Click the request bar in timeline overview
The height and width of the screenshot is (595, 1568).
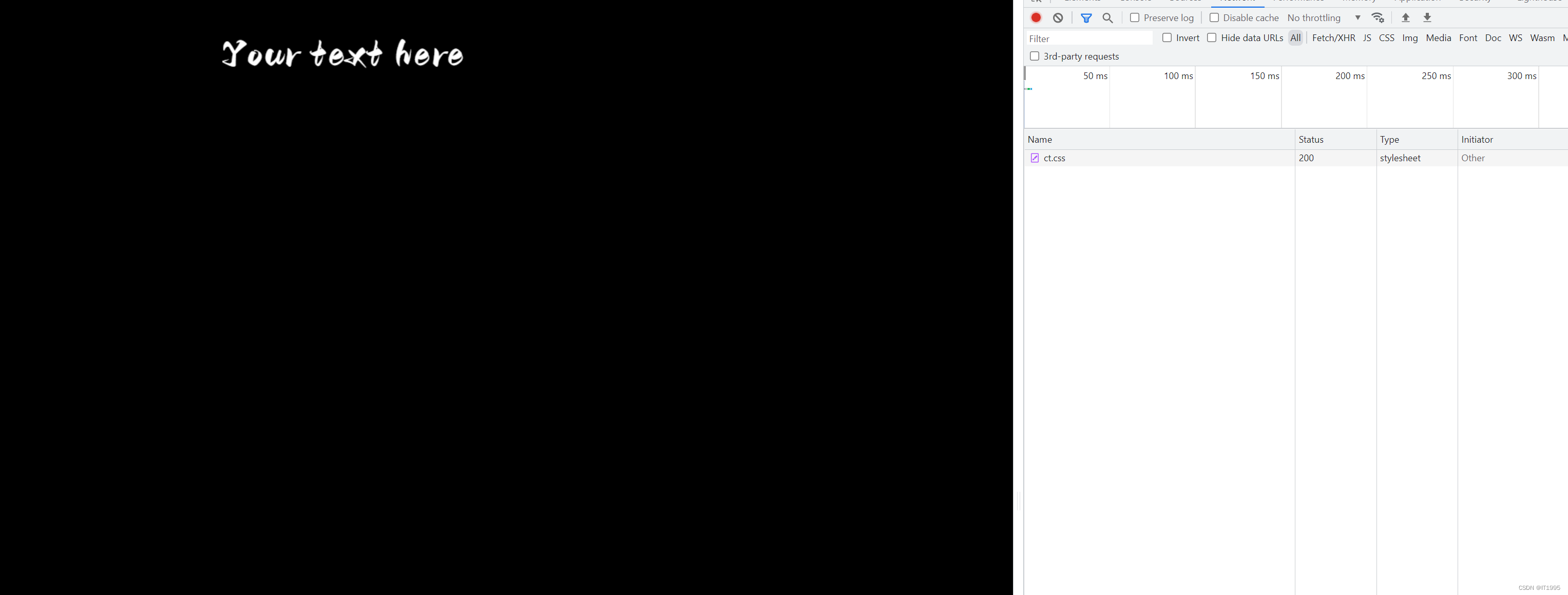(1029, 89)
